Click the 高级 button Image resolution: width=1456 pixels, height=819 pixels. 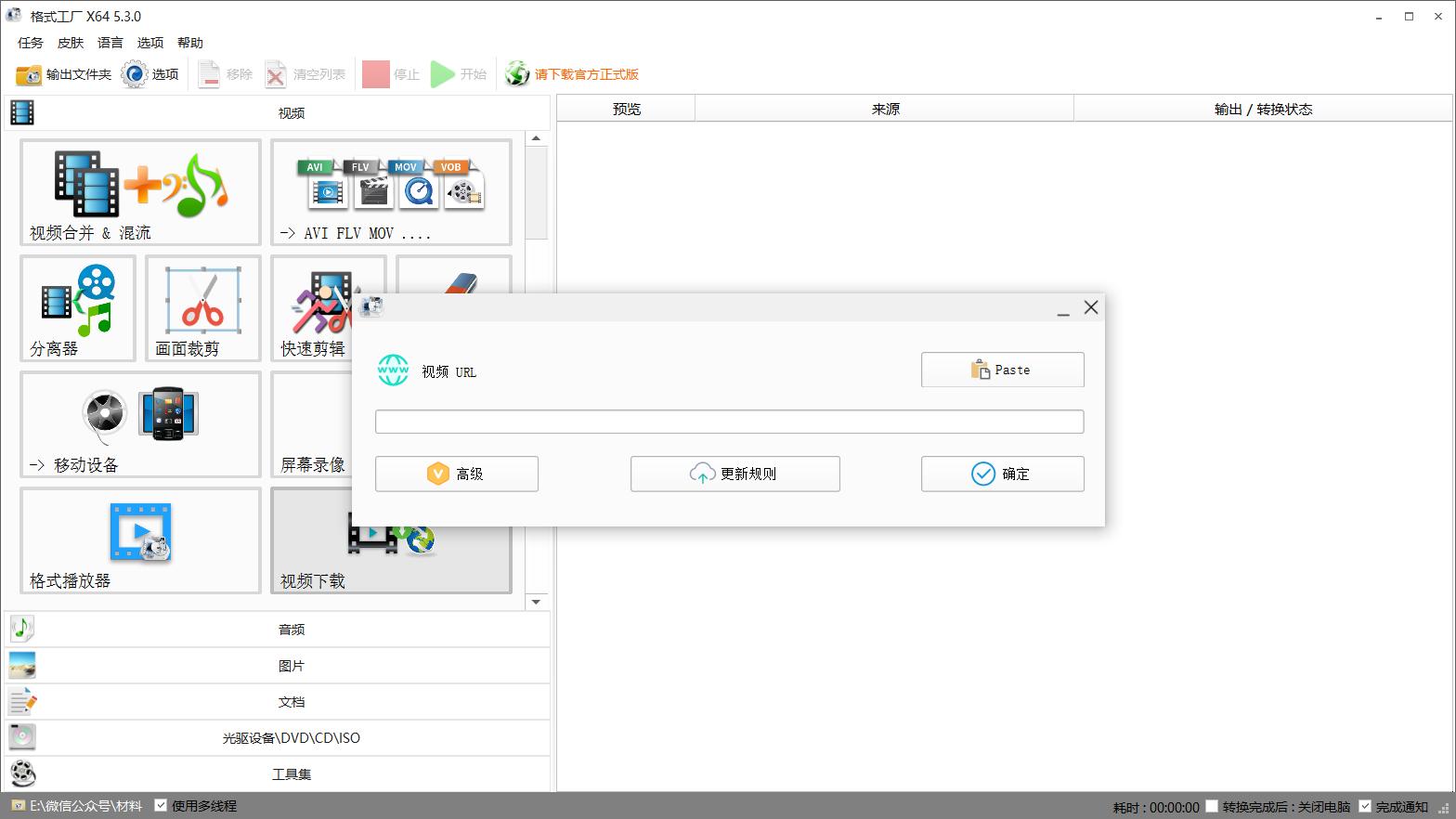pos(457,474)
